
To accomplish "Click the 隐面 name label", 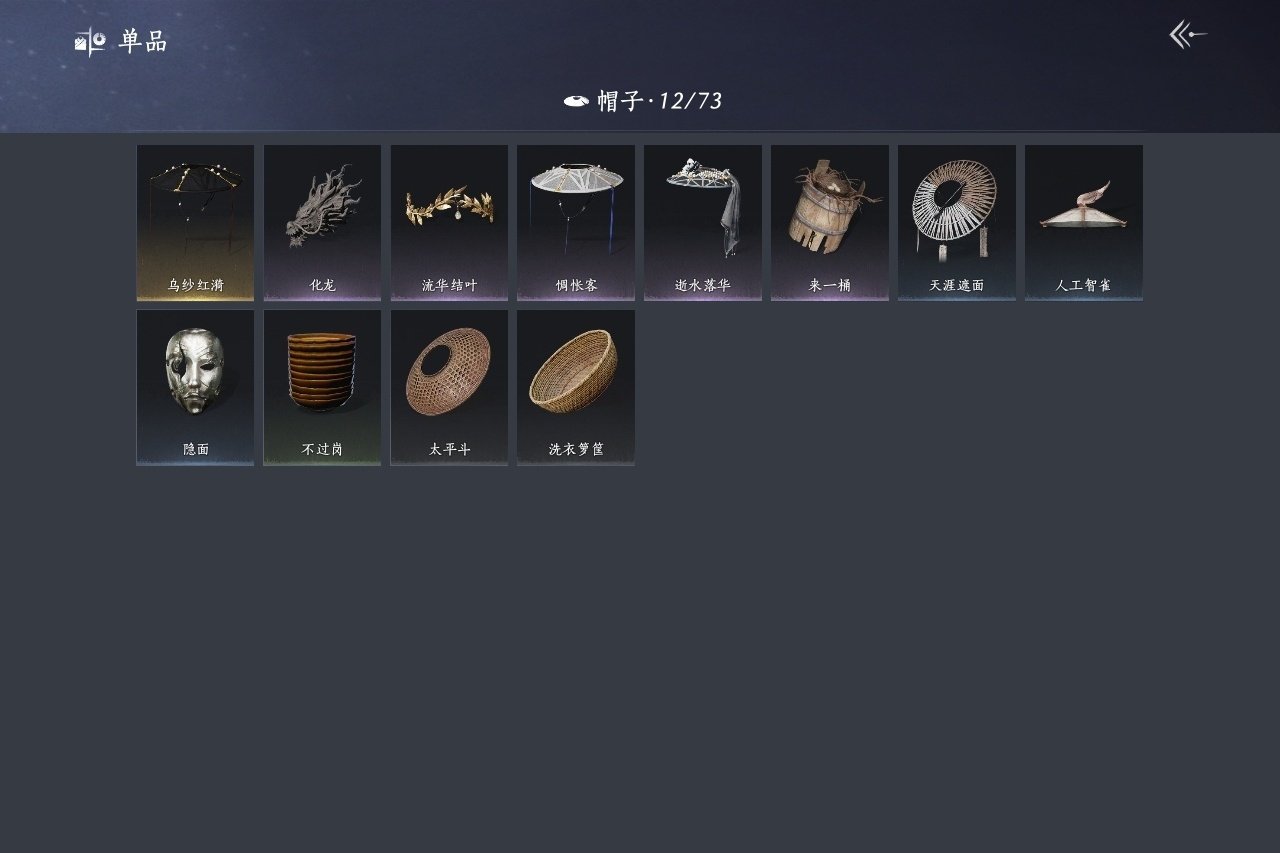I will (x=195, y=450).
